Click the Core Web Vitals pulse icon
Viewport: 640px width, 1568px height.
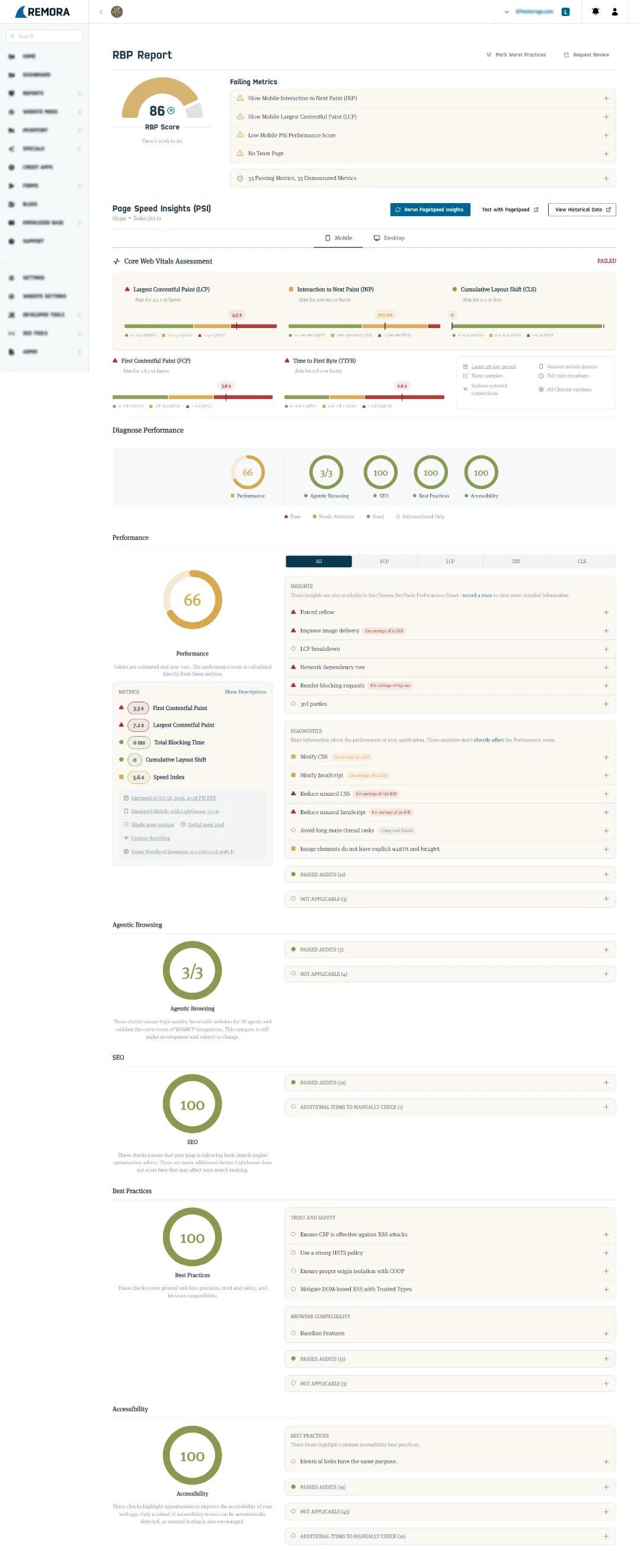(x=116, y=261)
